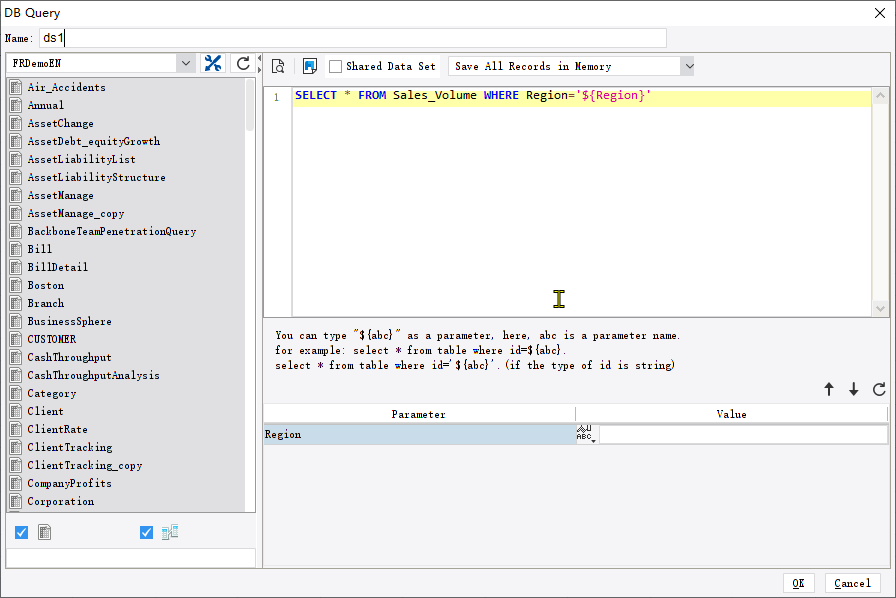Uncheck the table display checkbox at bottom left
Image resolution: width=896 pixels, height=598 pixels.
[x=21, y=532]
